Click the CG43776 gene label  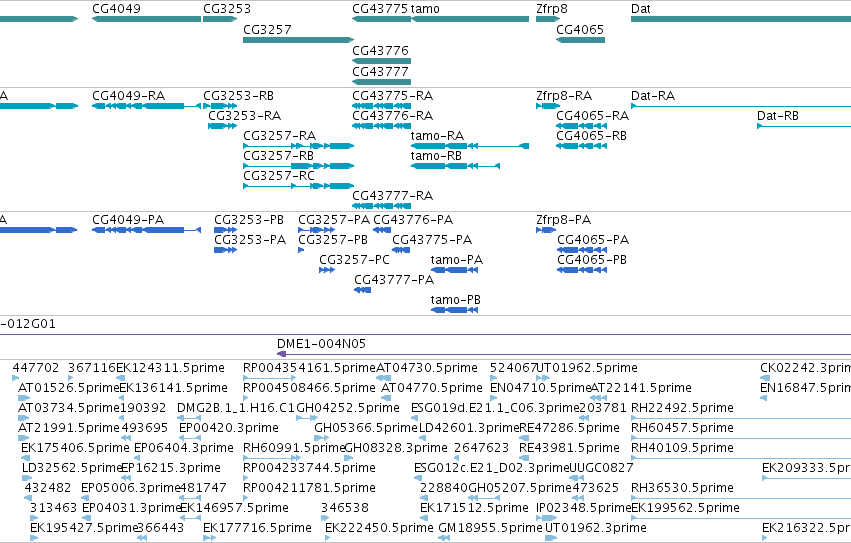(380, 50)
